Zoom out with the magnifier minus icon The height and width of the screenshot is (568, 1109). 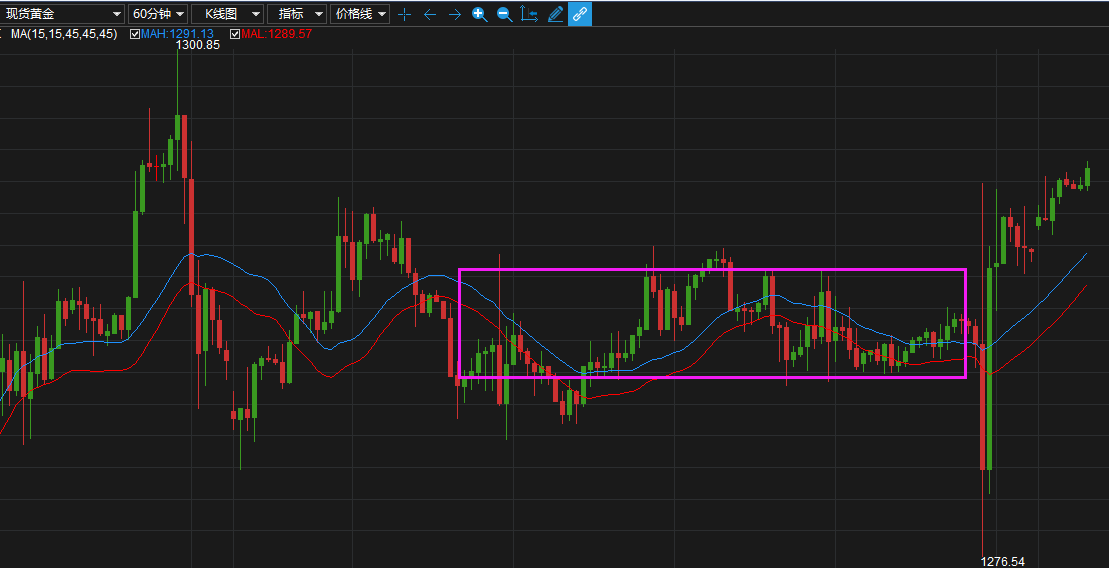click(x=504, y=14)
